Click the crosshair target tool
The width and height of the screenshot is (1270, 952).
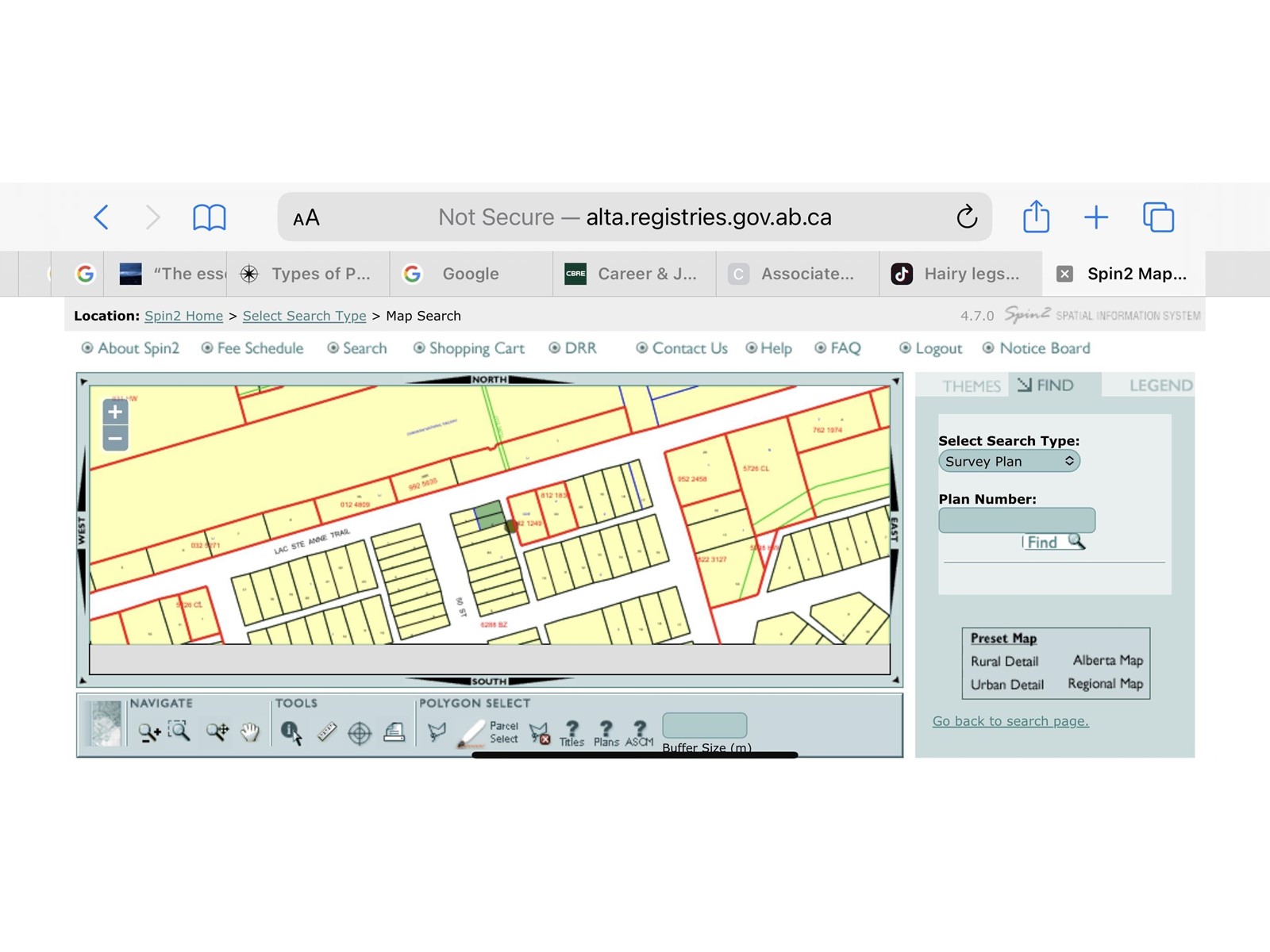click(360, 732)
